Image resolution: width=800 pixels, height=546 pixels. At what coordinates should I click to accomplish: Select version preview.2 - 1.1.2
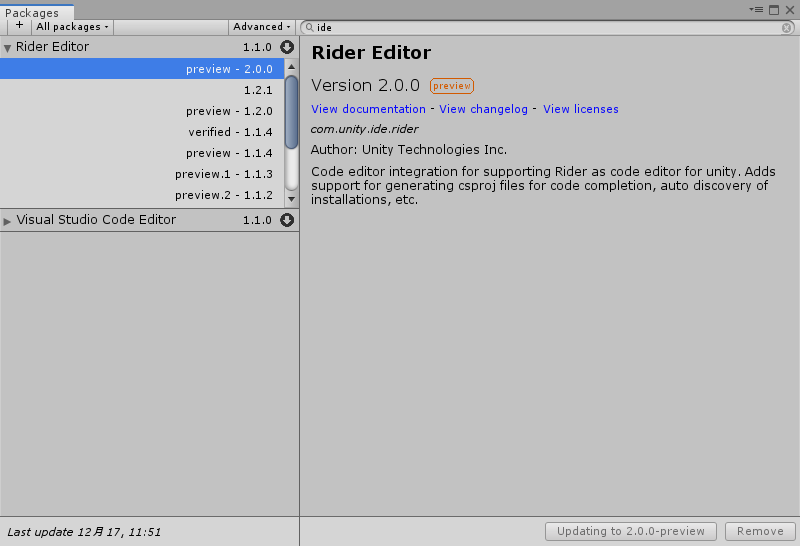pyautogui.click(x=142, y=195)
